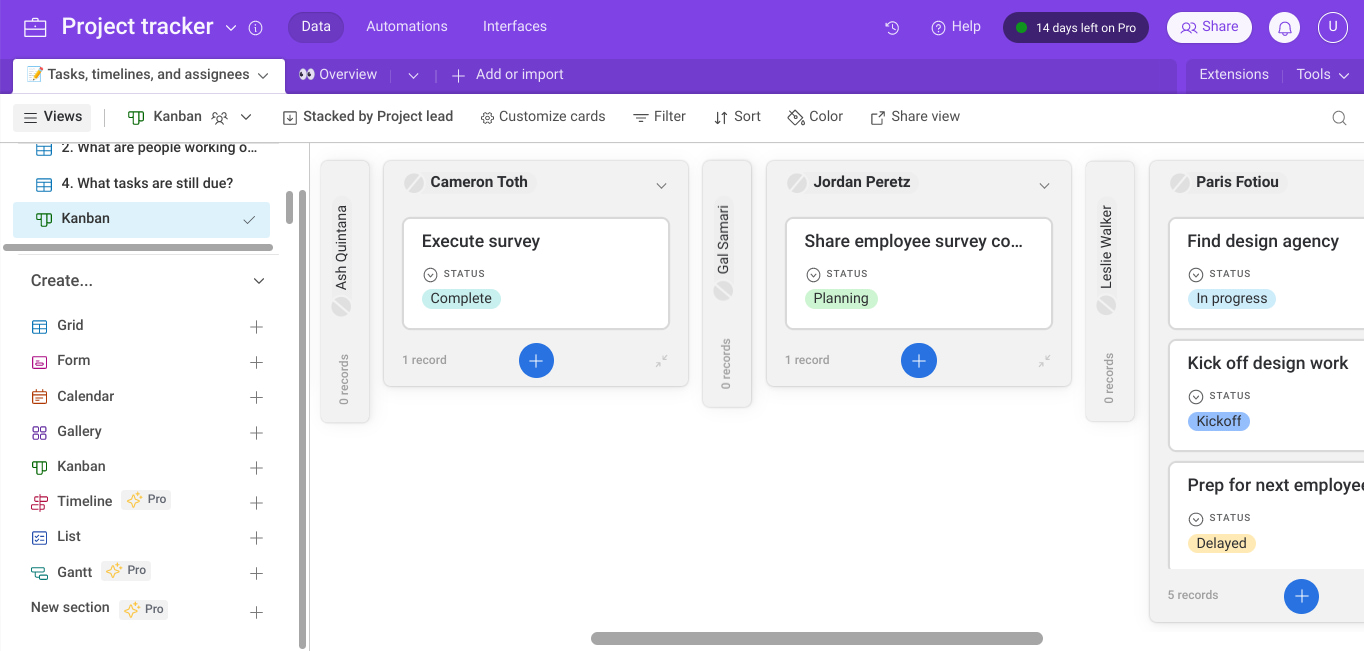Open Customize cards options

pos(543,117)
